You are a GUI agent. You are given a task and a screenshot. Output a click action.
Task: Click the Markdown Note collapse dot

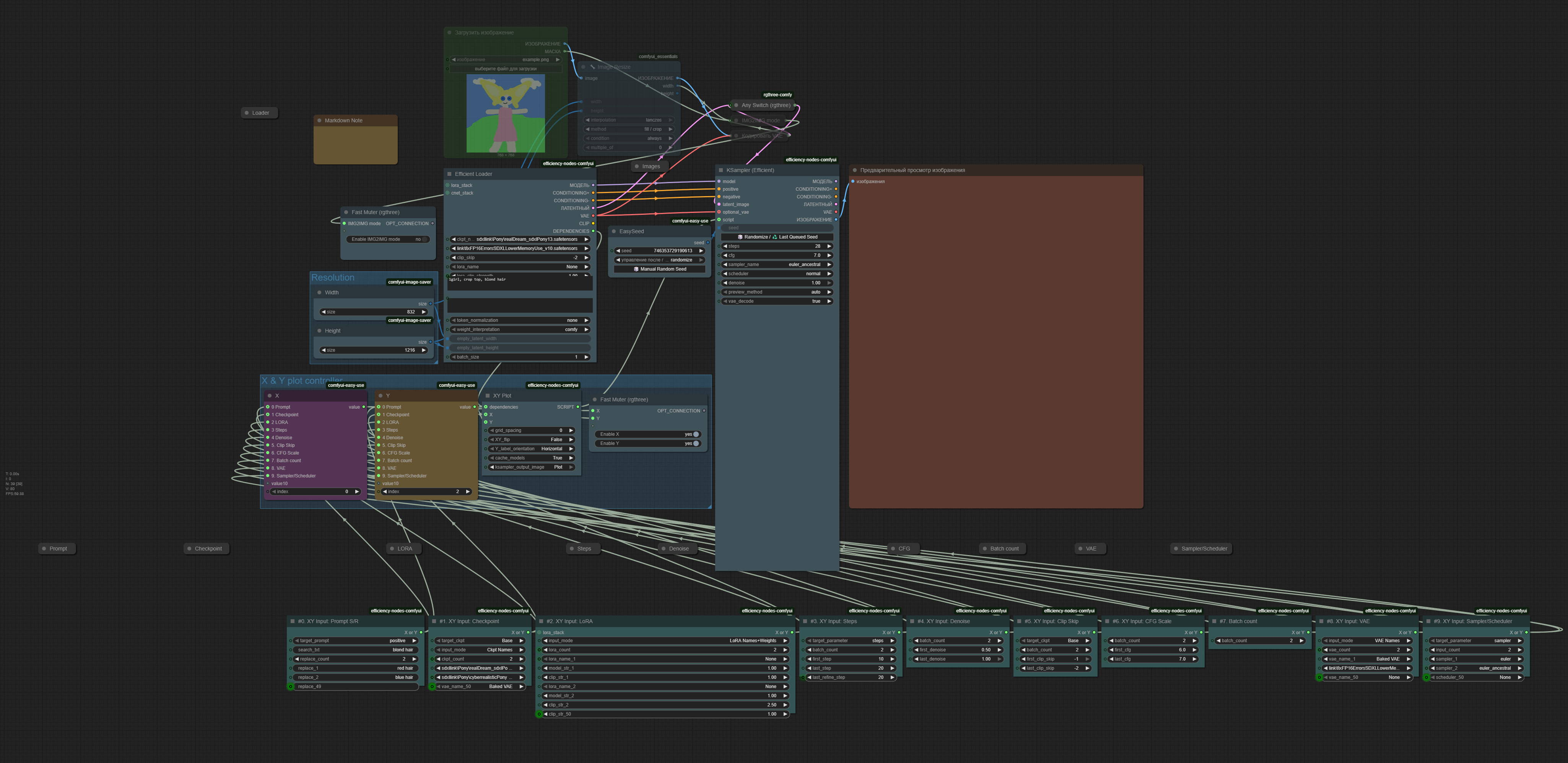(x=319, y=120)
